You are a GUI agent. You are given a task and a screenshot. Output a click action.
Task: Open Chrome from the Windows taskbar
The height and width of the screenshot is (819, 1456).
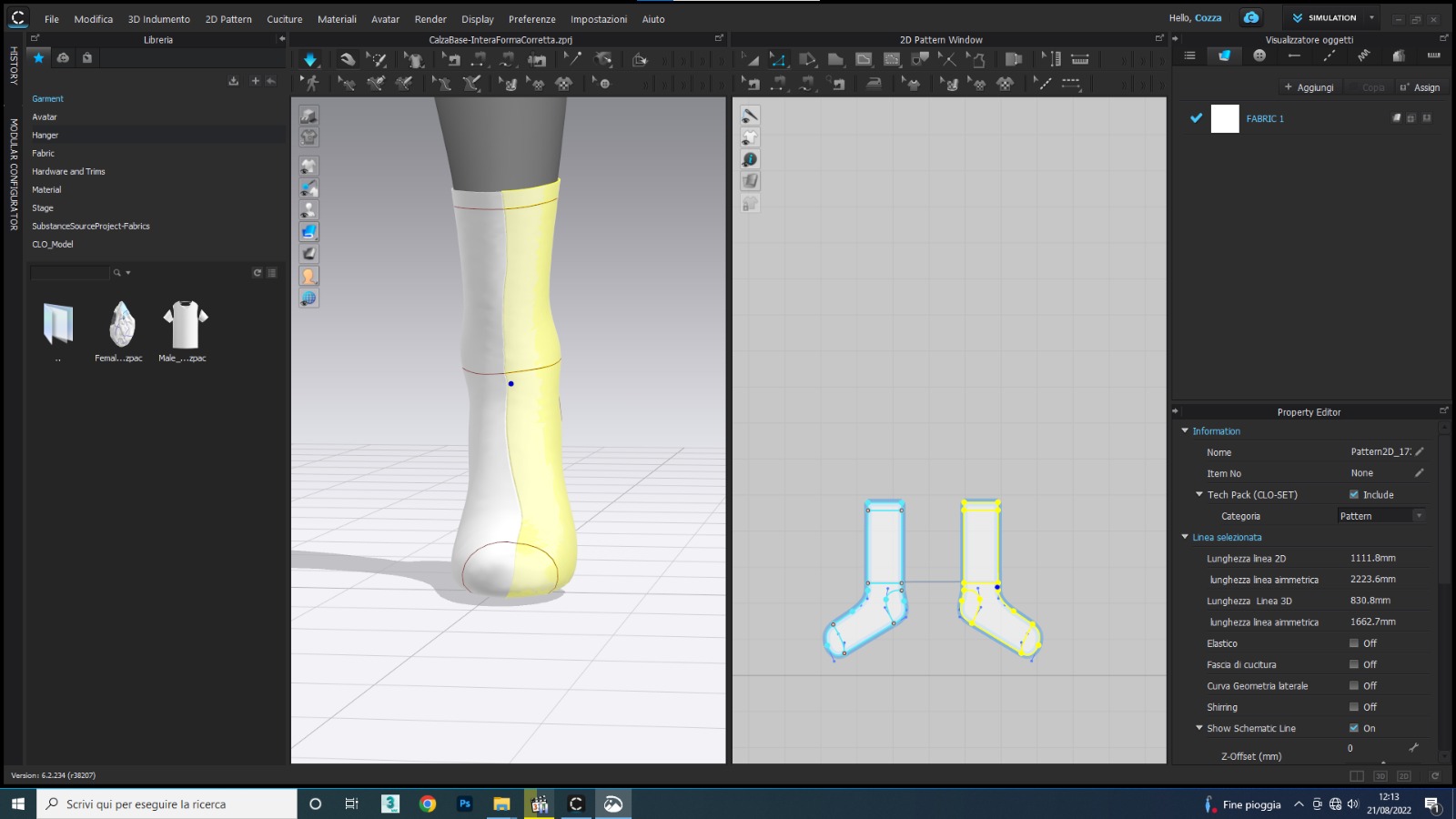[428, 804]
